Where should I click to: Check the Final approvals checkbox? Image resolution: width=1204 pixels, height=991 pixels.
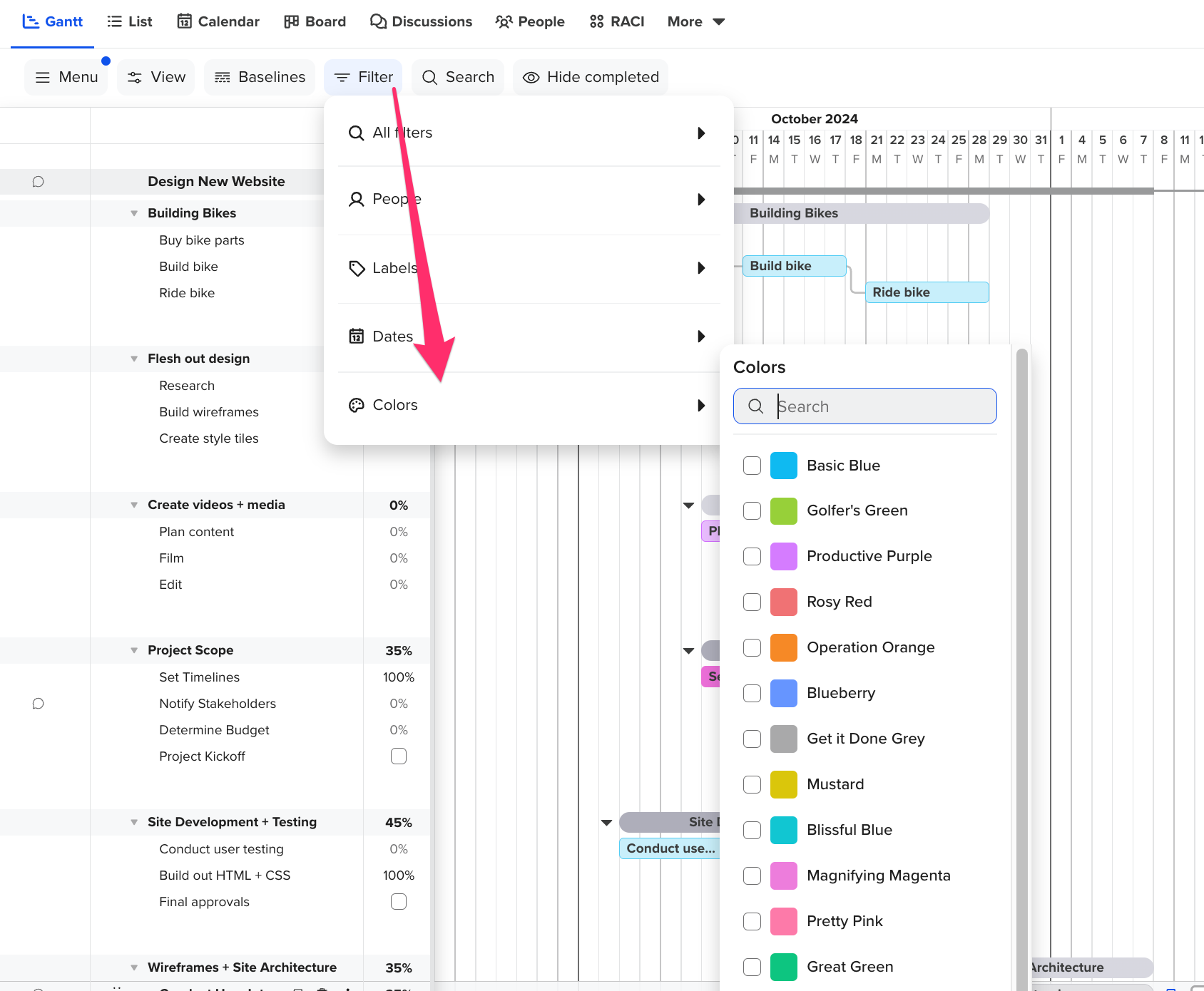pos(398,901)
